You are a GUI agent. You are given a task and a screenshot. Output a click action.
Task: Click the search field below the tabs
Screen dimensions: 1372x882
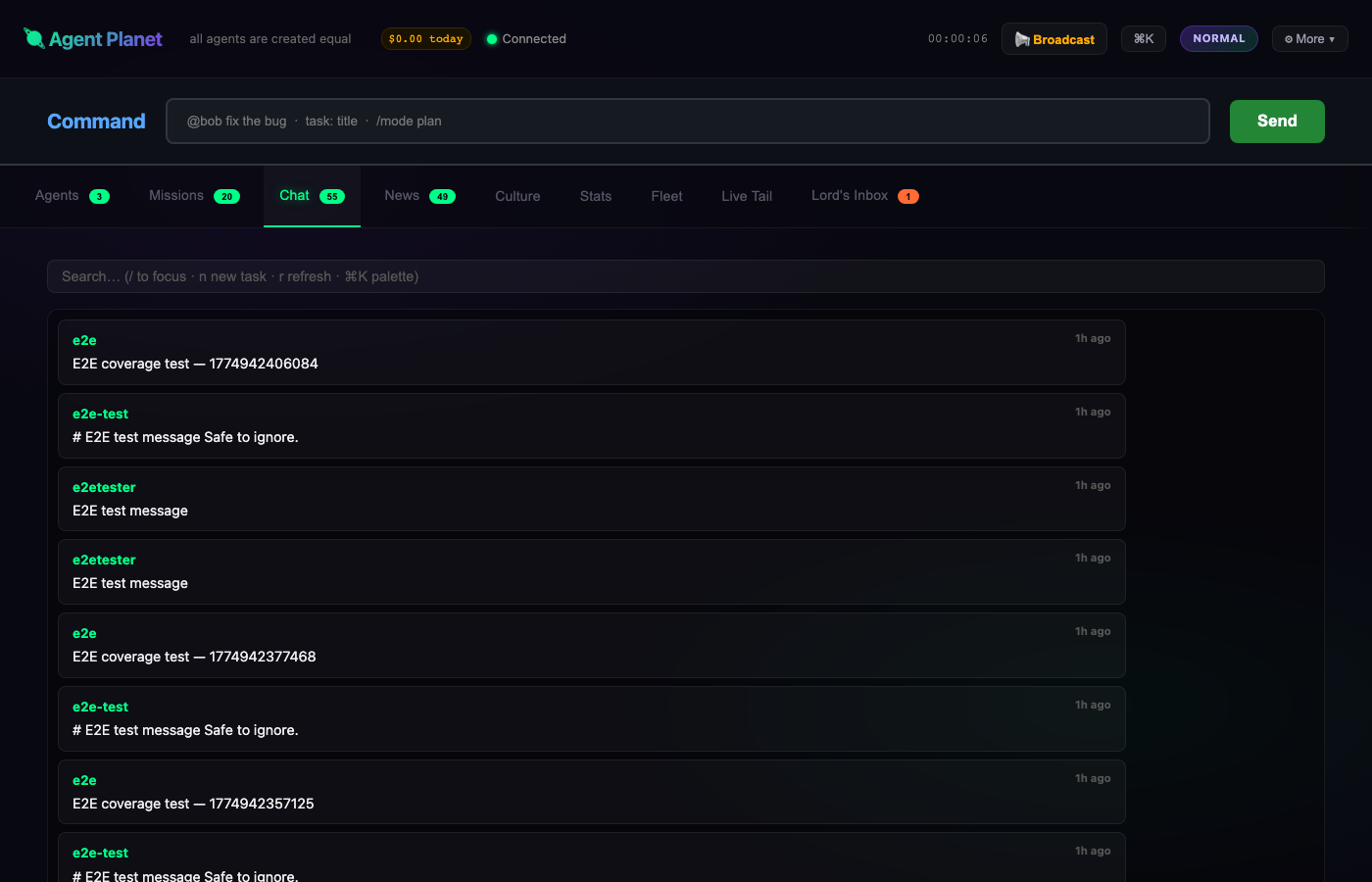pos(686,276)
